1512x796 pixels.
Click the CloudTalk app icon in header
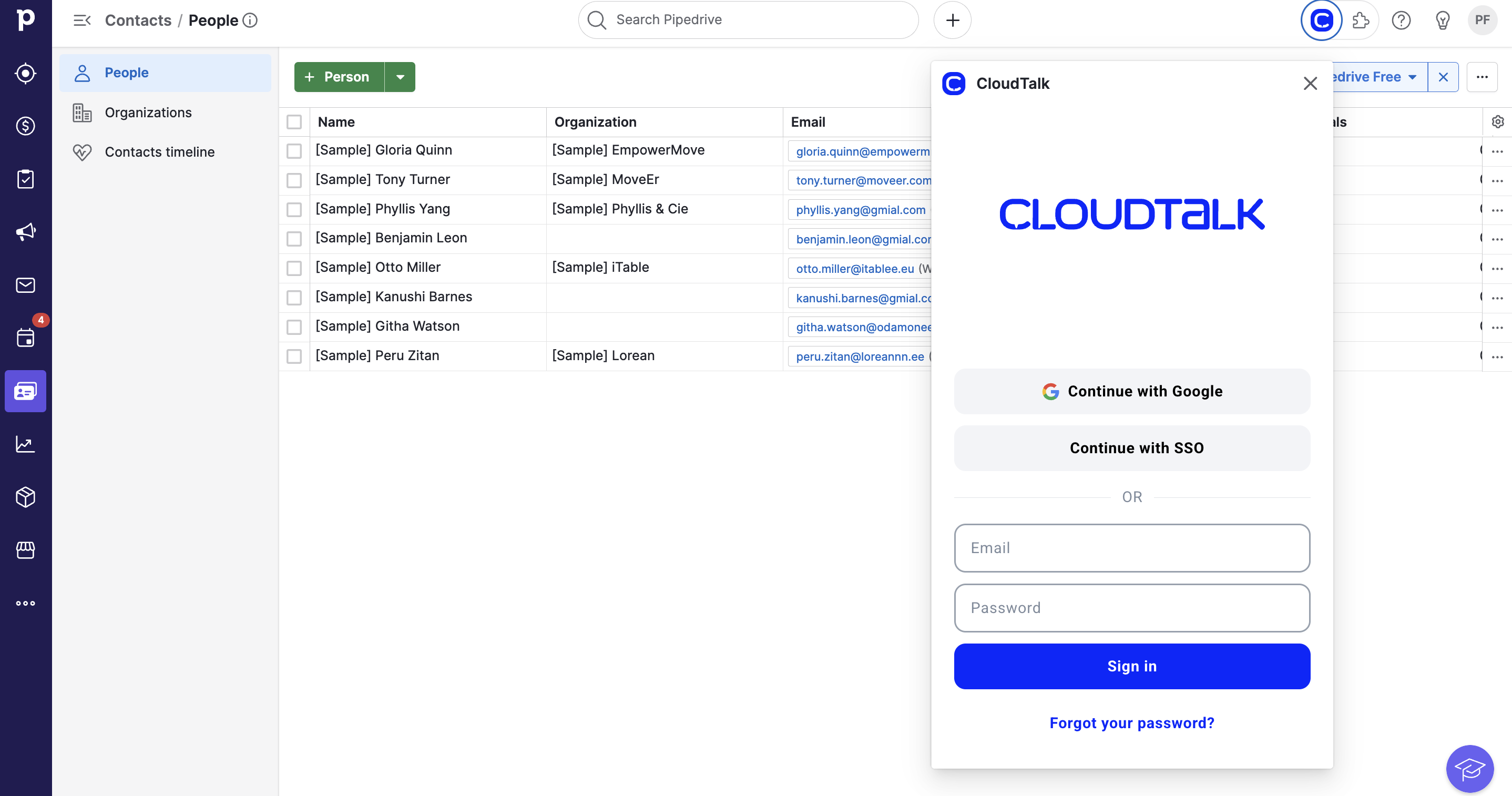1321,21
